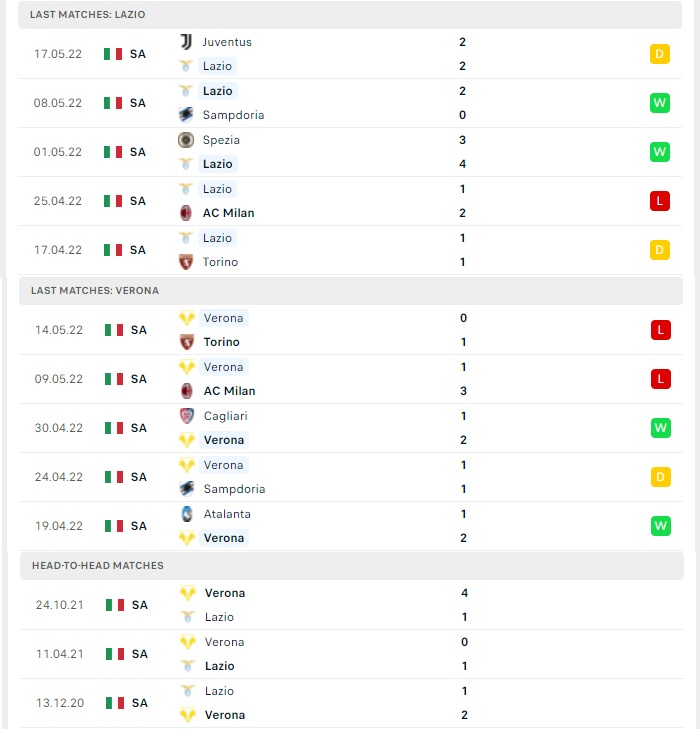Open the 13.12.20 Lazio vs Verona match
The height and width of the screenshot is (730, 700).
tap(352, 703)
